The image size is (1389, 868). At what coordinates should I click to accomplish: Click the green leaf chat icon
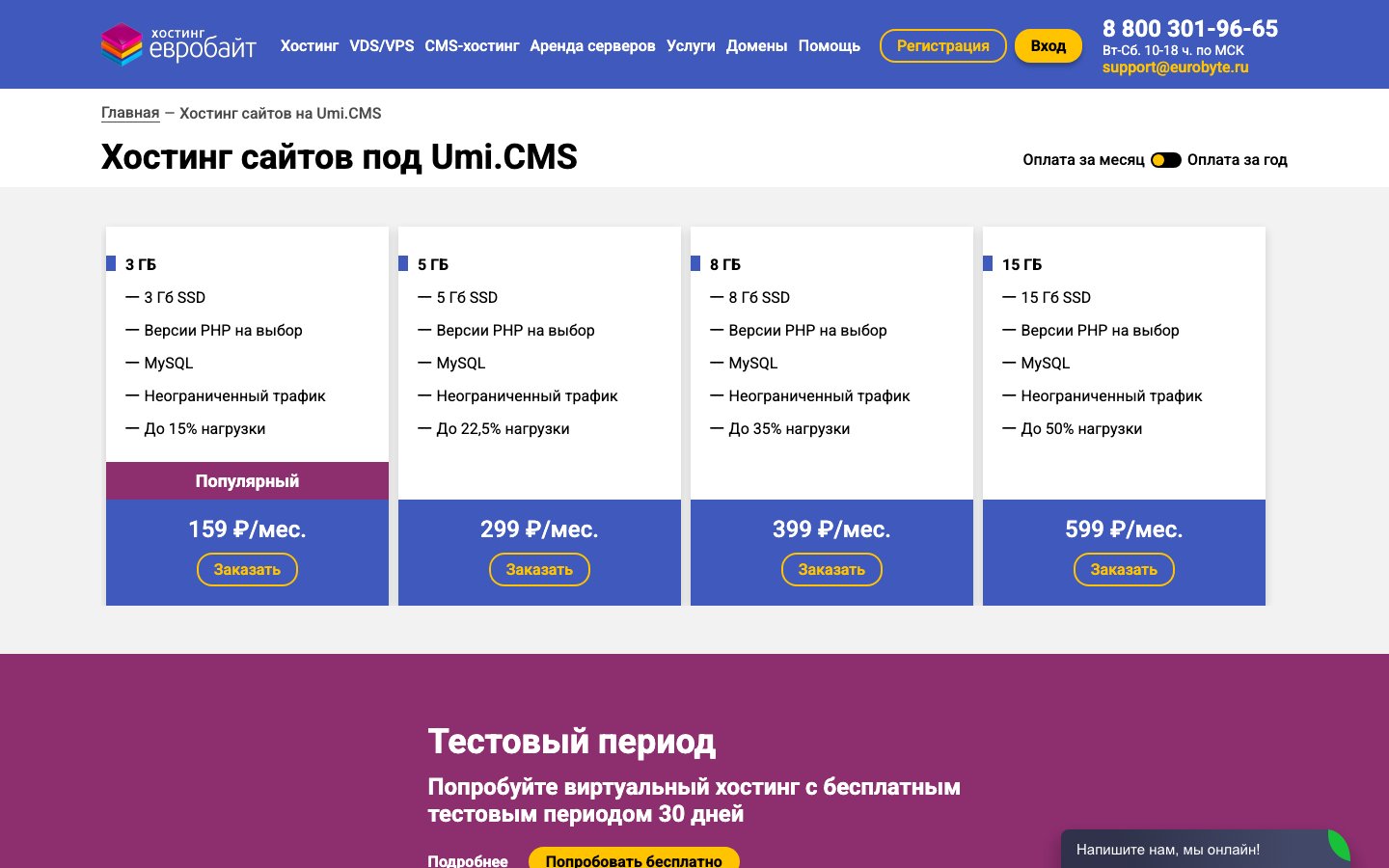click(x=1339, y=846)
